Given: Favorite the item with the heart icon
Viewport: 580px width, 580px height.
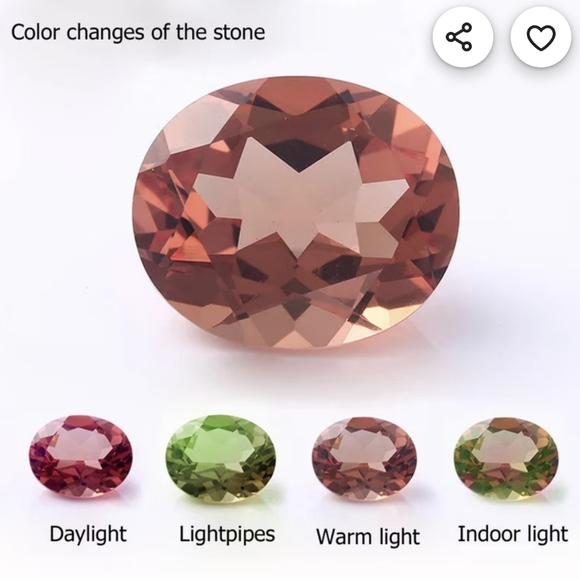Looking at the screenshot, I should pos(541,37).
